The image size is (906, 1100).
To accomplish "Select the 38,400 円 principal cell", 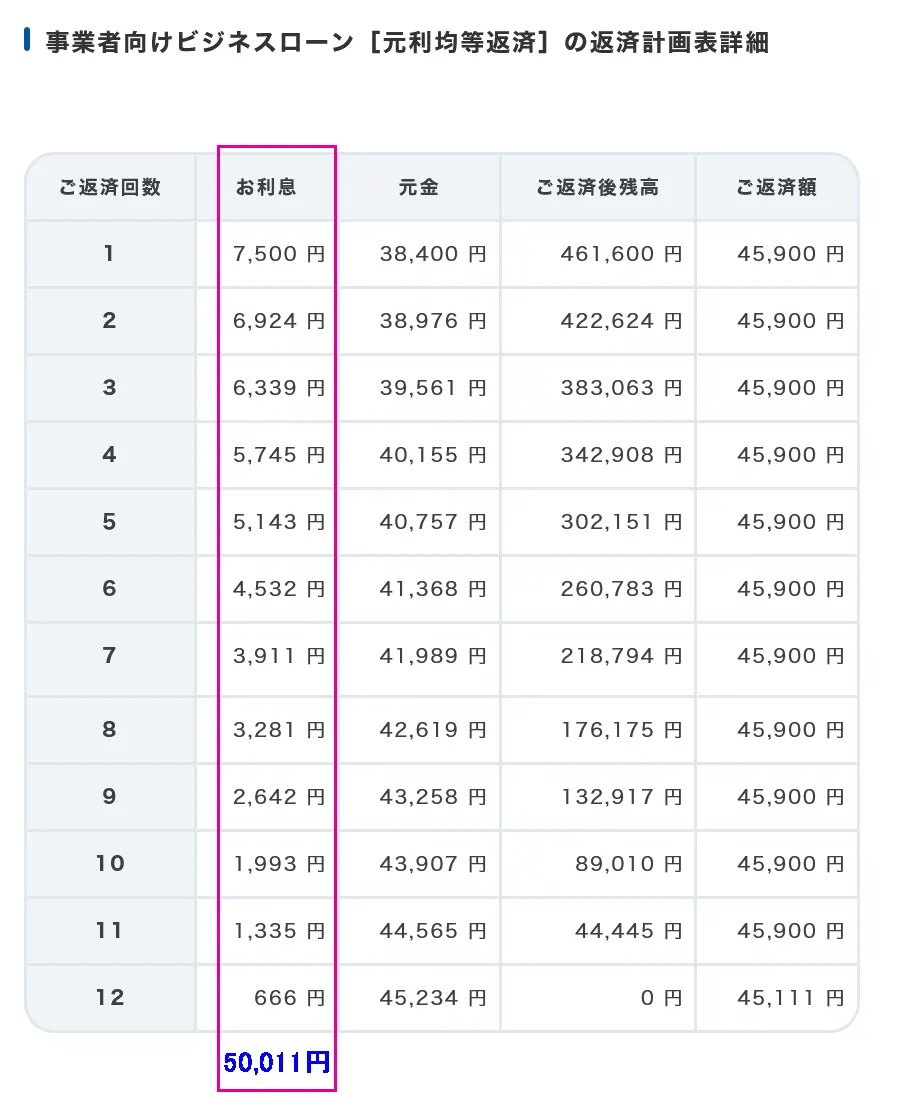I will tap(419, 254).
